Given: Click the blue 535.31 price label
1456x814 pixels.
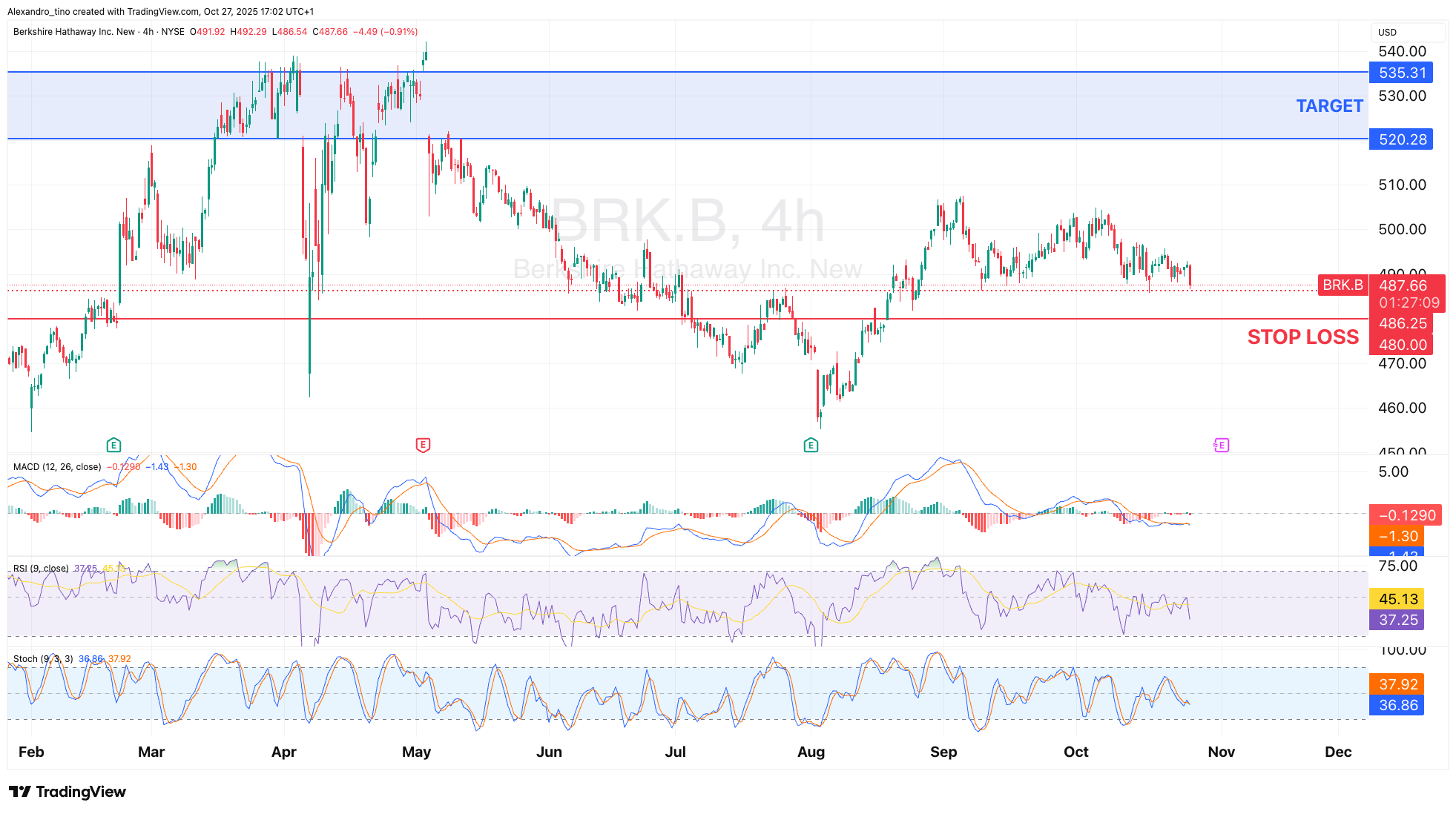Looking at the screenshot, I should (x=1401, y=73).
